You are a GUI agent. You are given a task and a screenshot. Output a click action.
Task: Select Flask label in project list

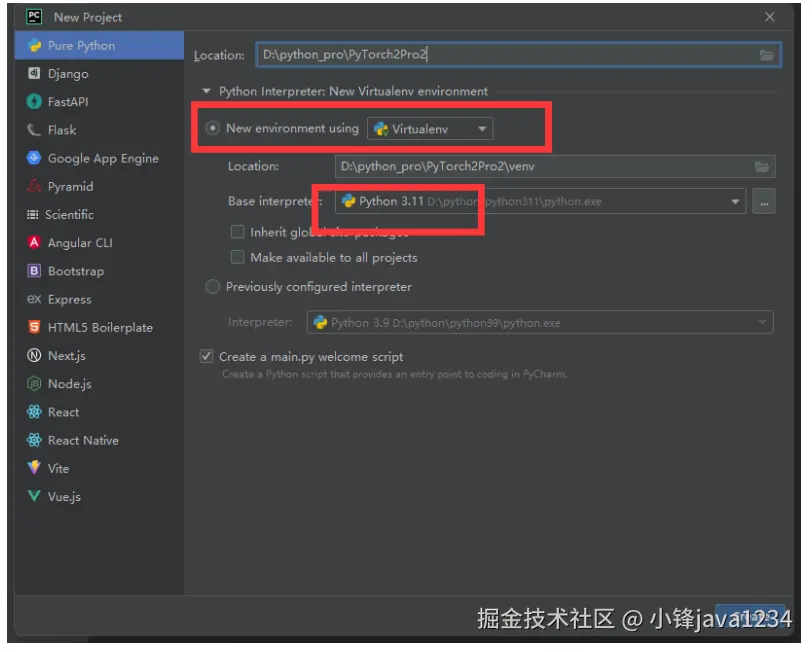pos(62,130)
